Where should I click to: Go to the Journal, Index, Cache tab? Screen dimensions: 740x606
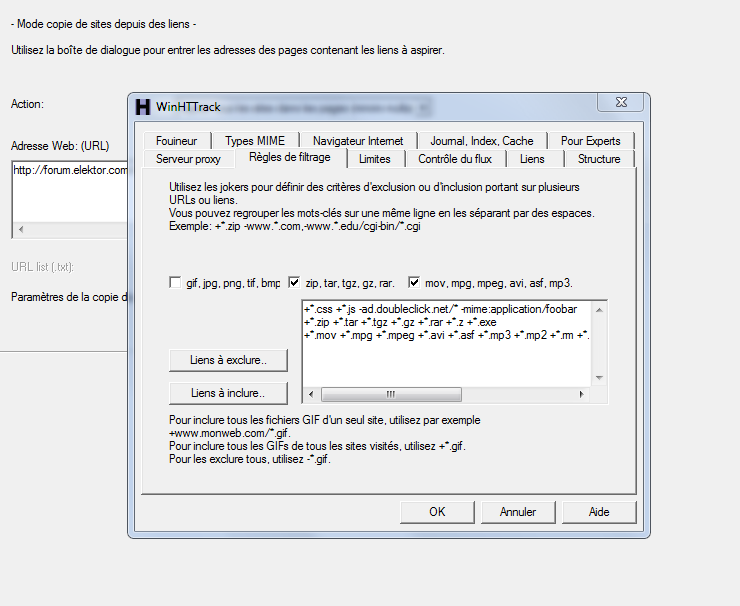coord(482,141)
